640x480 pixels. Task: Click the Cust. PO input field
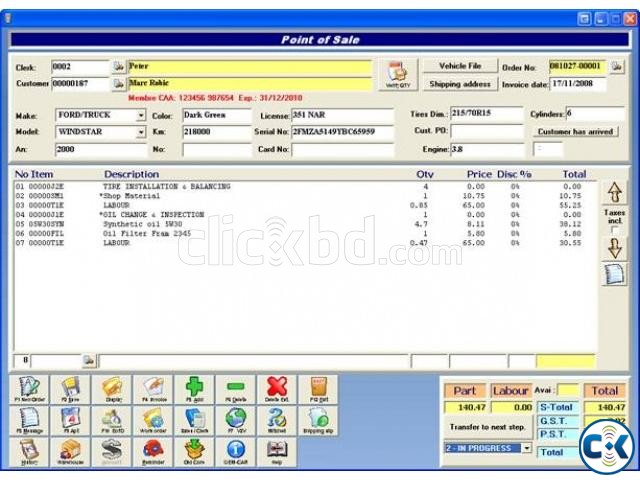coord(487,132)
